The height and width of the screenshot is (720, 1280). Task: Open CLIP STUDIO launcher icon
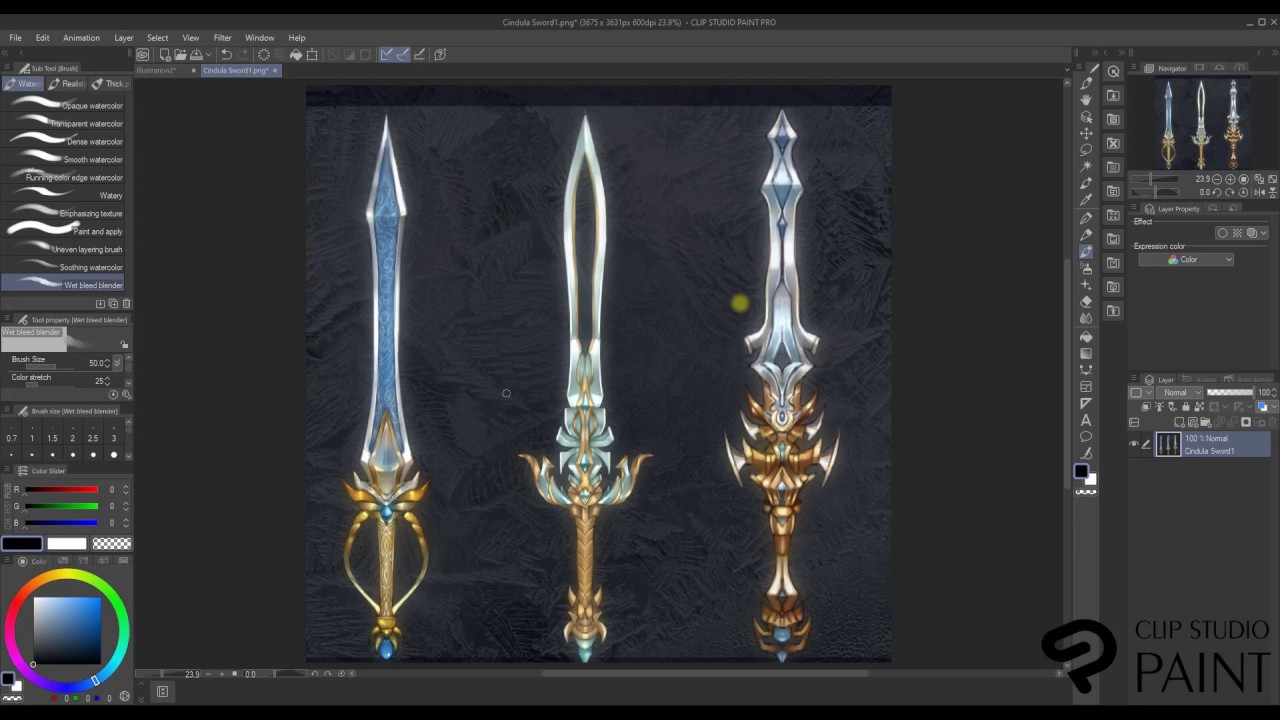coord(142,54)
